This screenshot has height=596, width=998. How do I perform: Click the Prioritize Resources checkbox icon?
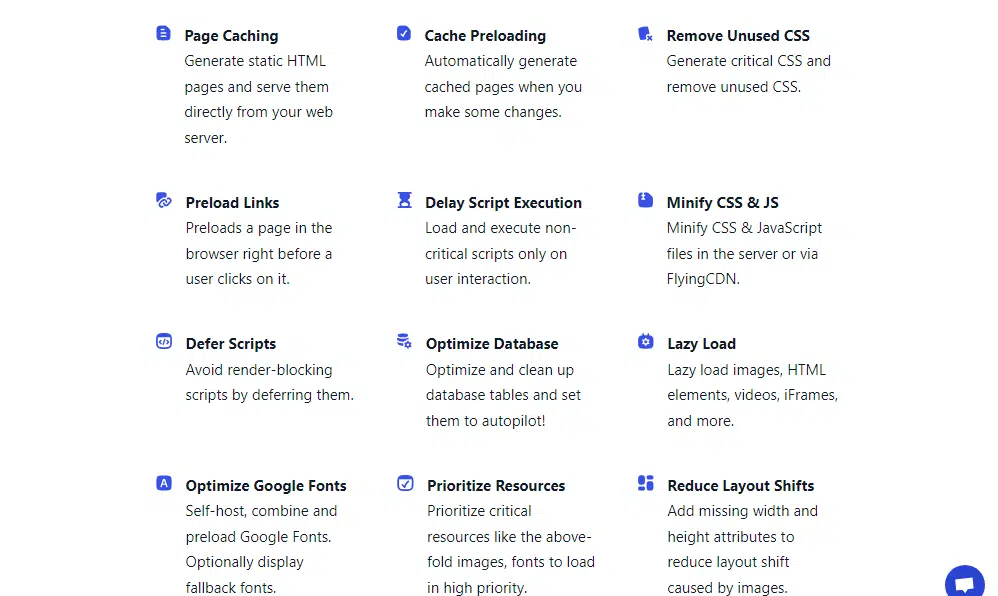click(x=405, y=483)
